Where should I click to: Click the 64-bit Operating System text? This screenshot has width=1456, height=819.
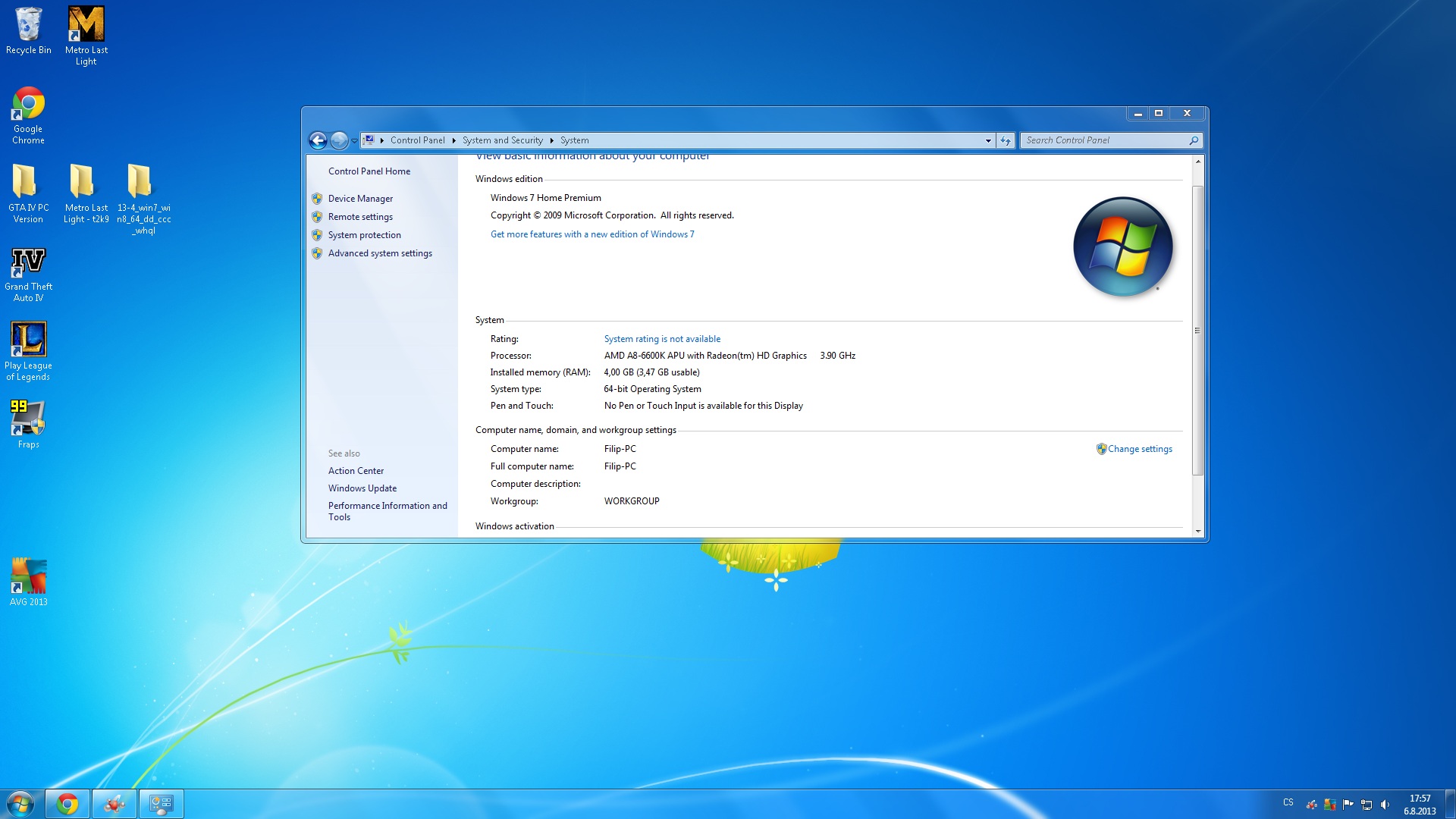click(x=652, y=389)
